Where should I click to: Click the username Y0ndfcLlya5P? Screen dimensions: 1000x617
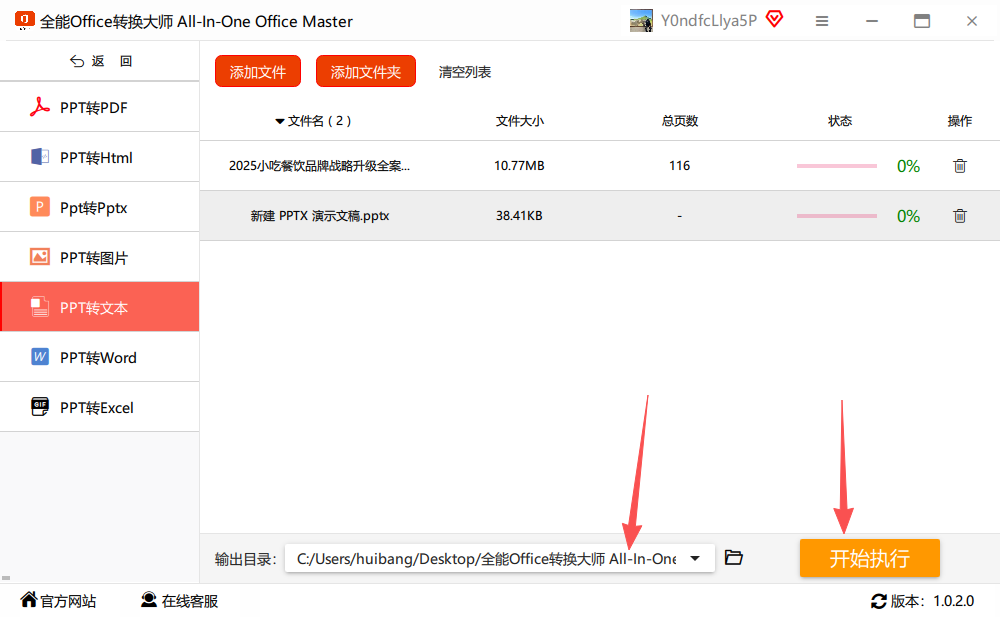pos(709,20)
